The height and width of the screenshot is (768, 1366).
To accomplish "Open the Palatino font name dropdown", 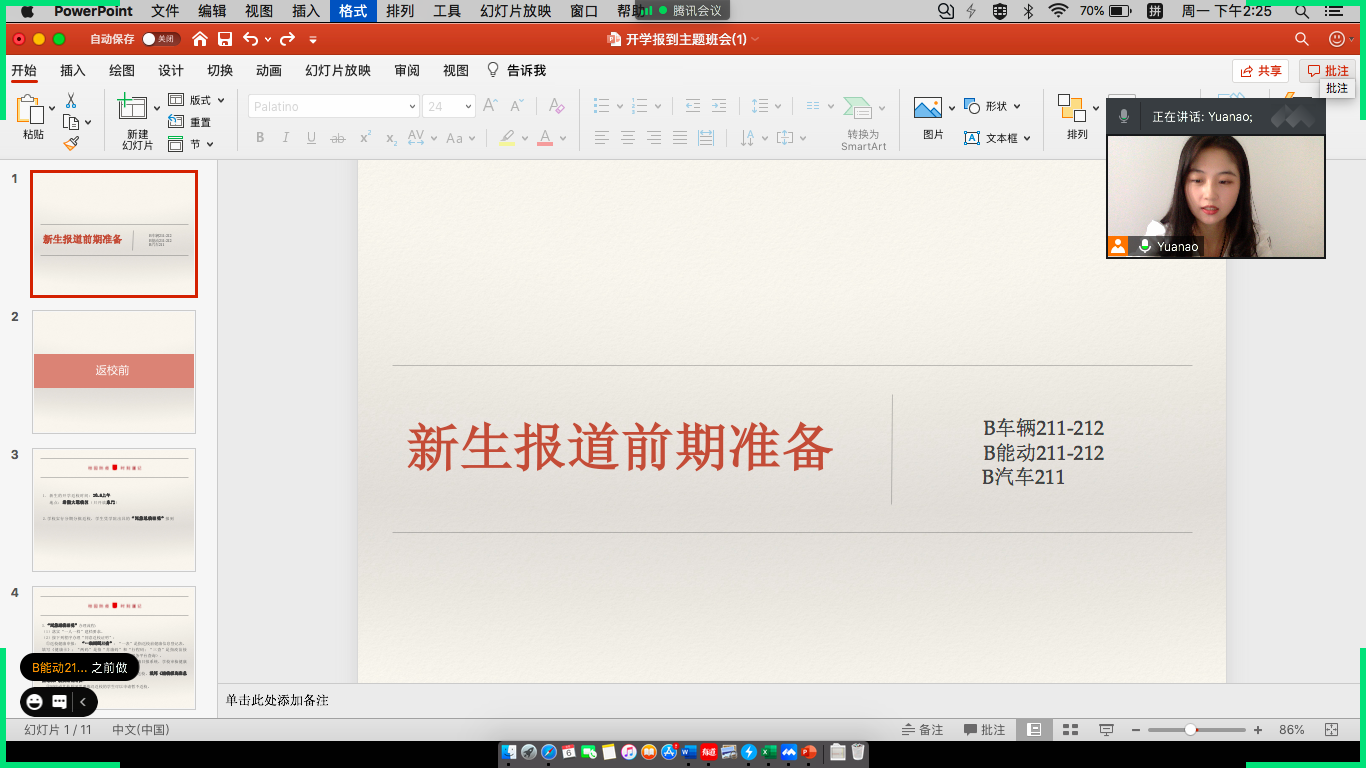I will (411, 106).
